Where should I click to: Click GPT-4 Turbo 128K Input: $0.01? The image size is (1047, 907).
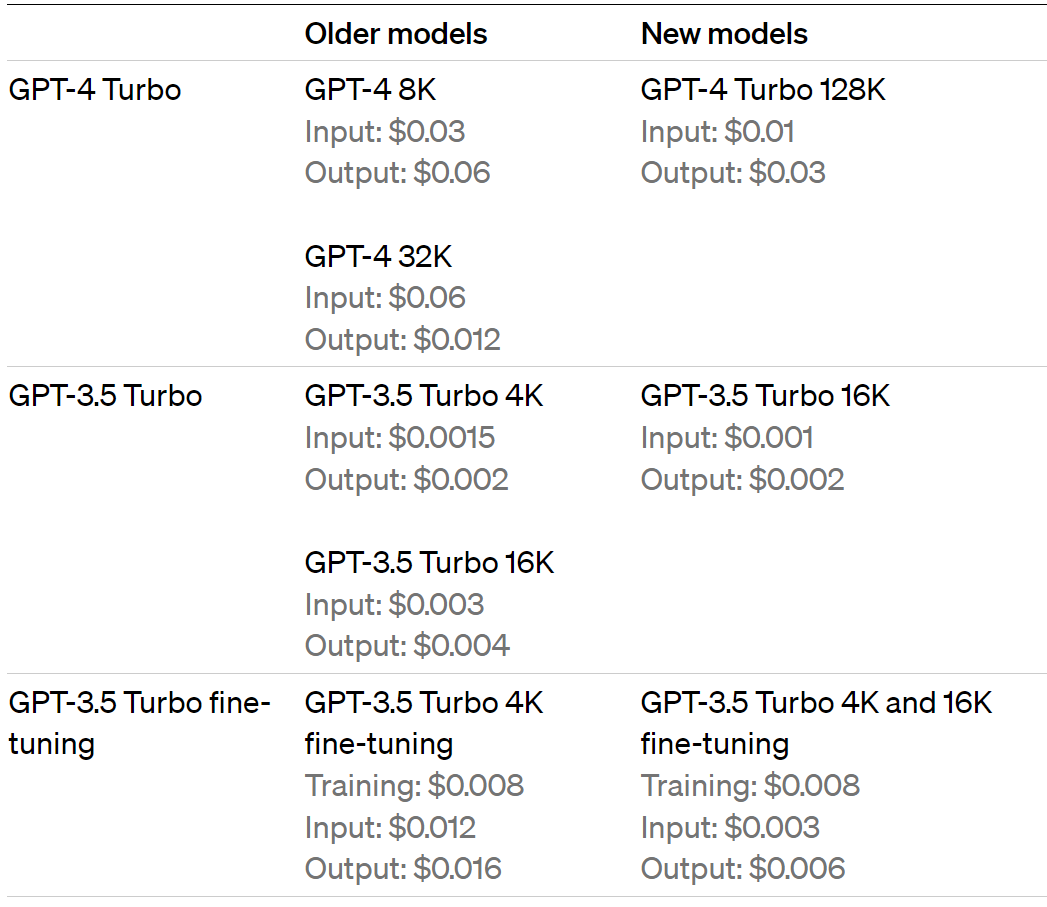pos(718,132)
